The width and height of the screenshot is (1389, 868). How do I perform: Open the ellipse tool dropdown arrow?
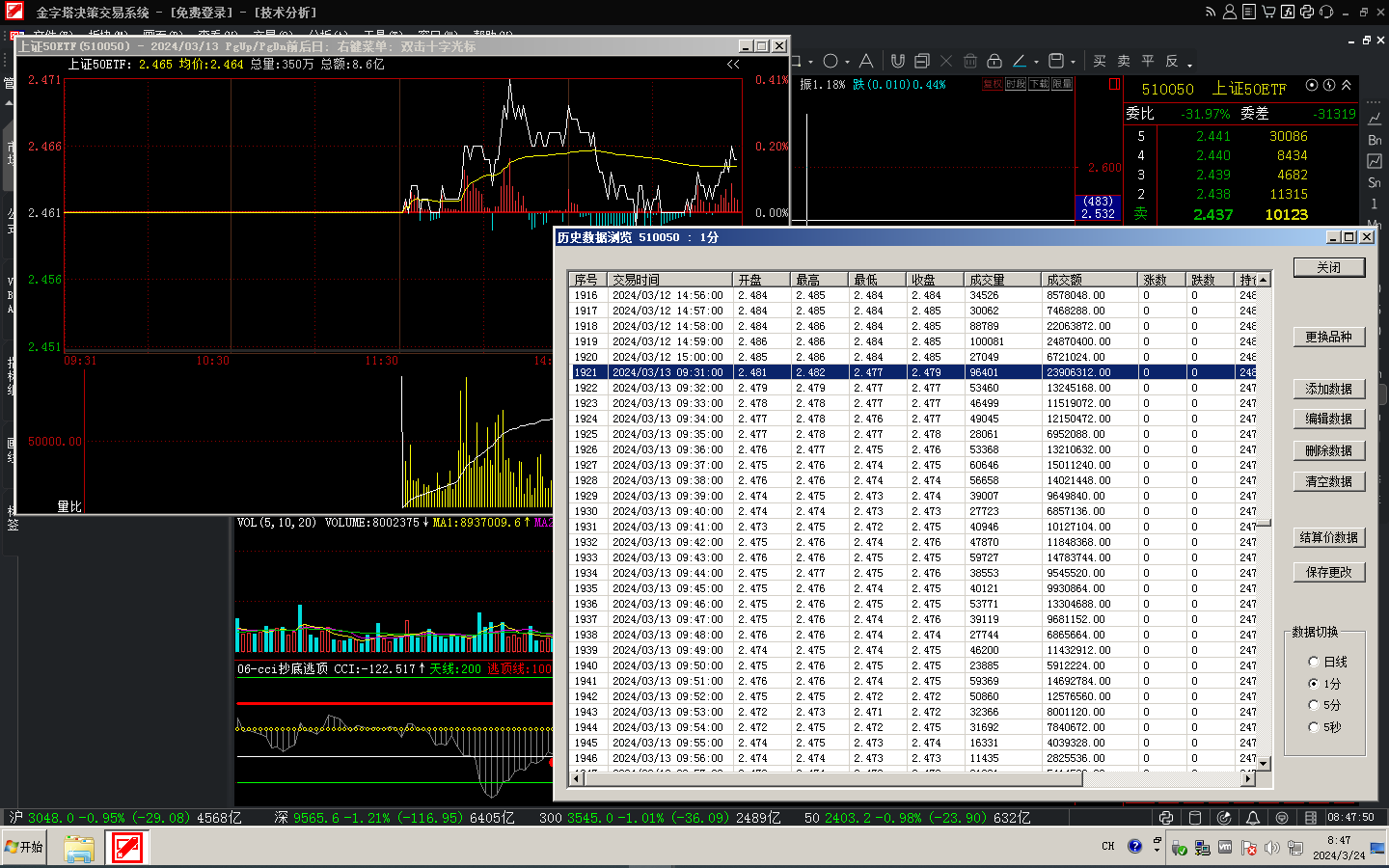click(x=847, y=62)
